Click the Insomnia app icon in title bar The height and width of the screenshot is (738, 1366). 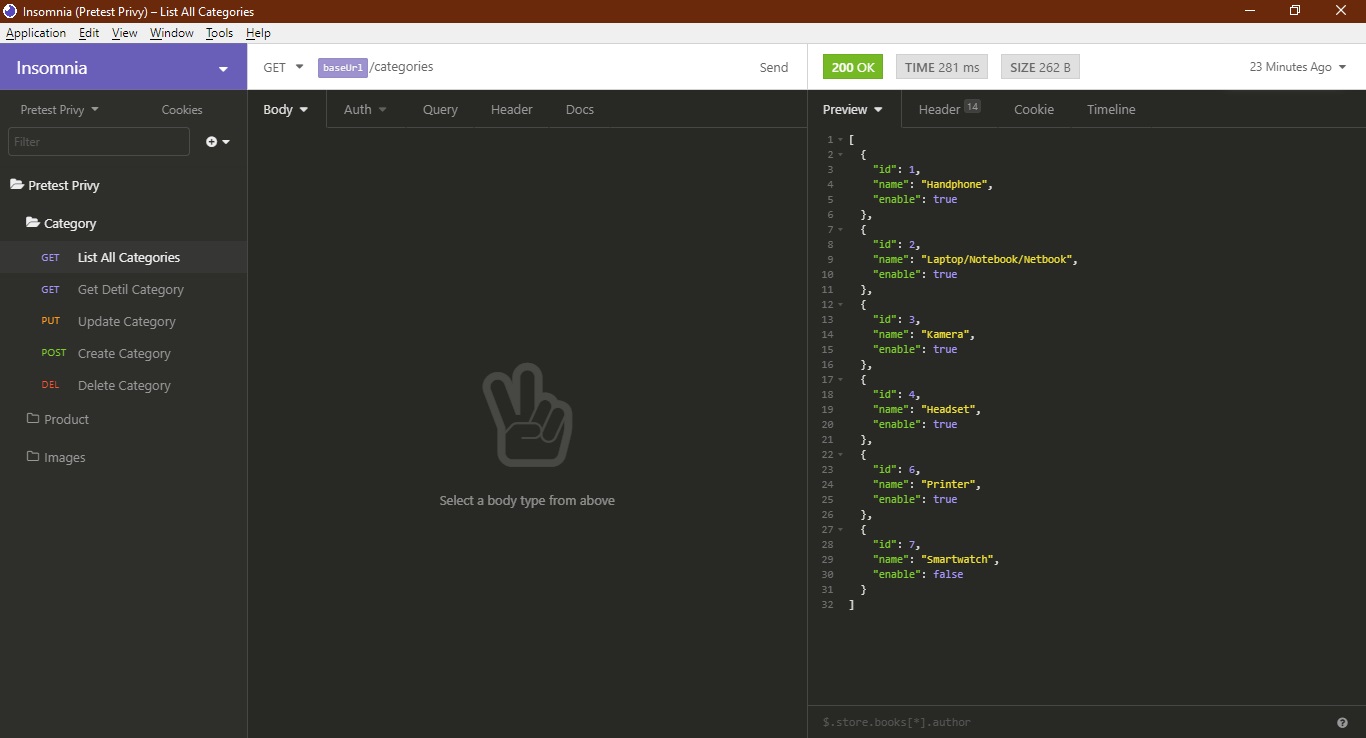pos(11,11)
